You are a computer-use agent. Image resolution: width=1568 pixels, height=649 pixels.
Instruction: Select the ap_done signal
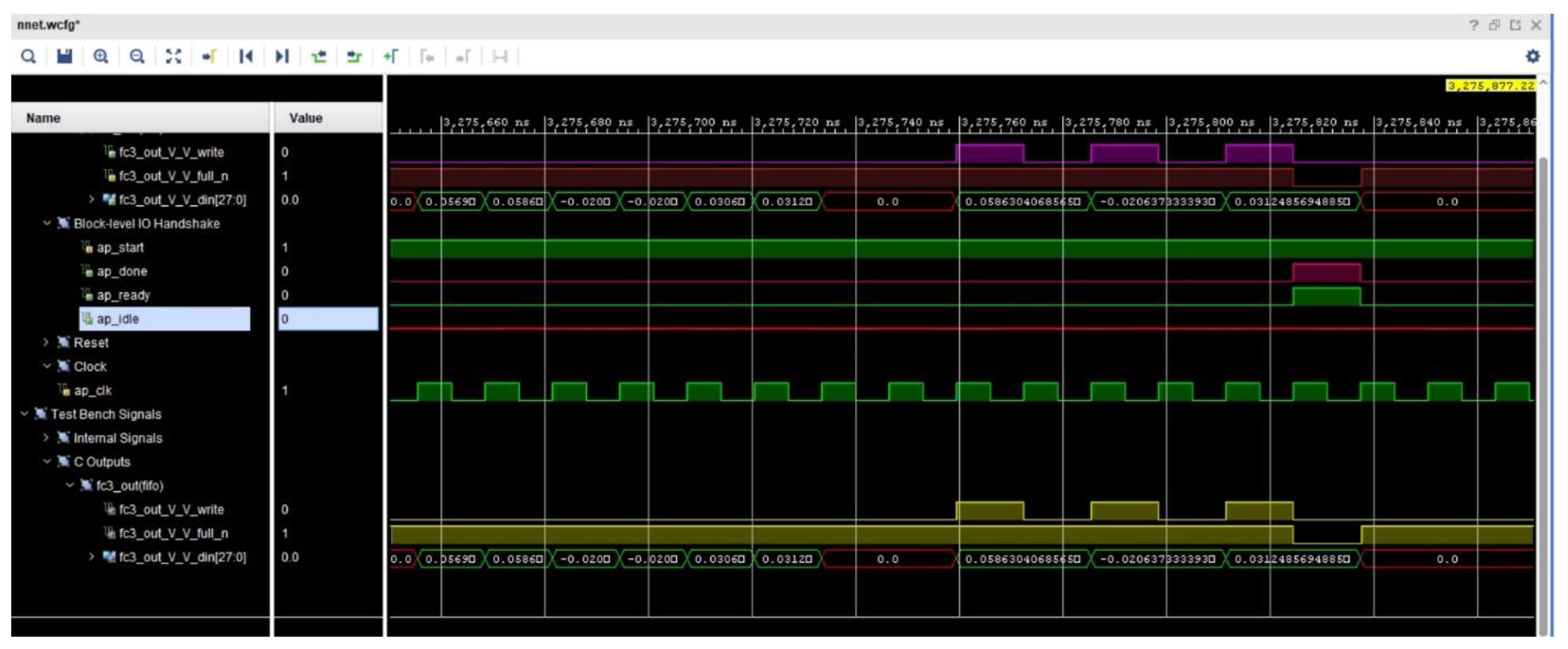coord(122,271)
